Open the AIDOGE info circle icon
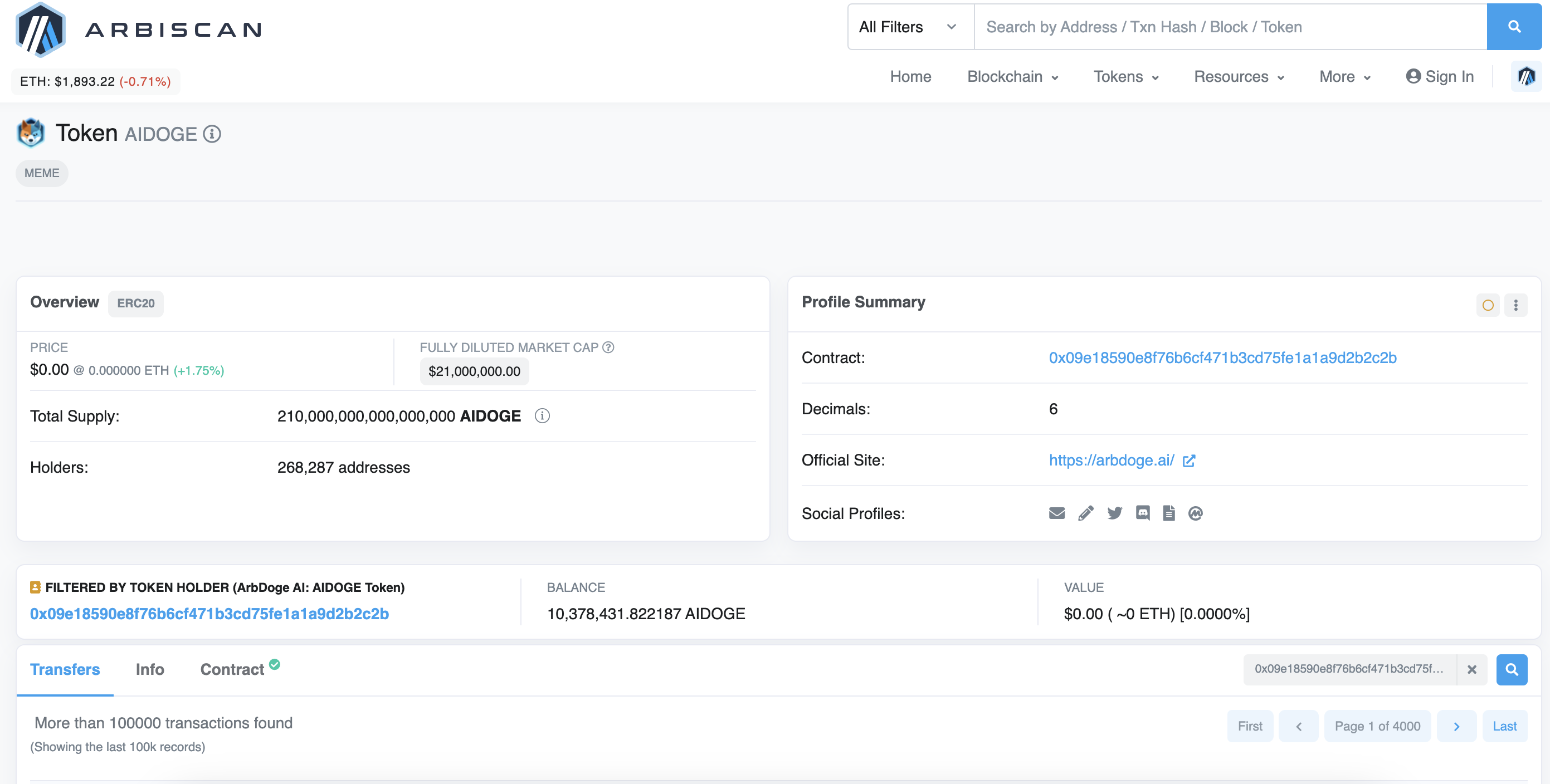Screen dimensions: 1550x784 click(x=212, y=134)
